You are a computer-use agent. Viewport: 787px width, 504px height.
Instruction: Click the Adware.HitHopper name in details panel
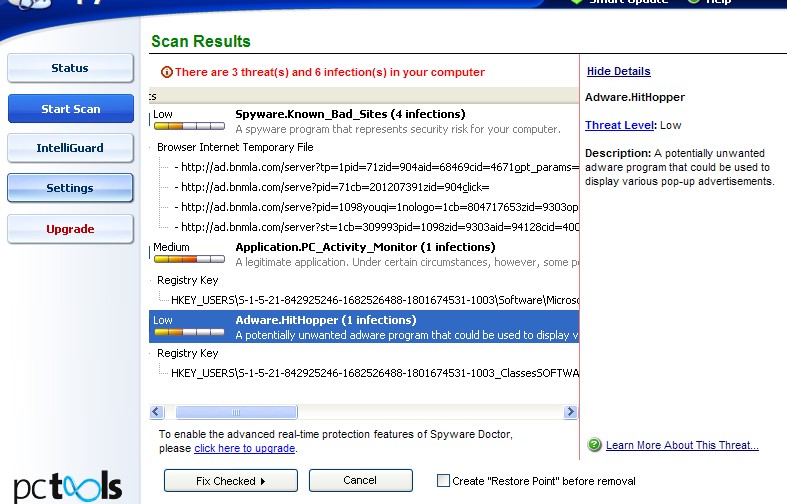coord(635,97)
